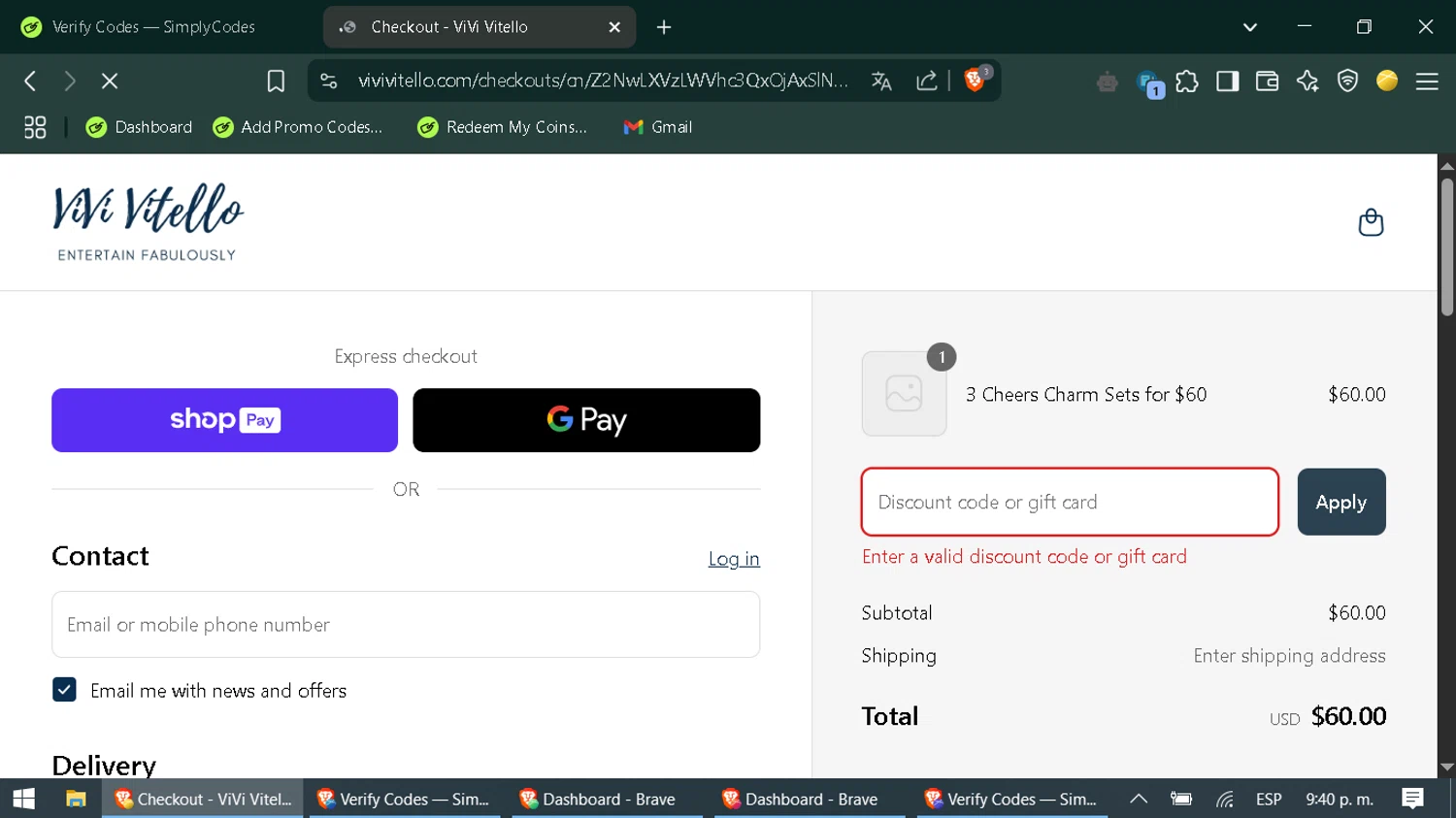Click the translate page icon
The width and height of the screenshot is (1456, 818).
[x=881, y=82]
